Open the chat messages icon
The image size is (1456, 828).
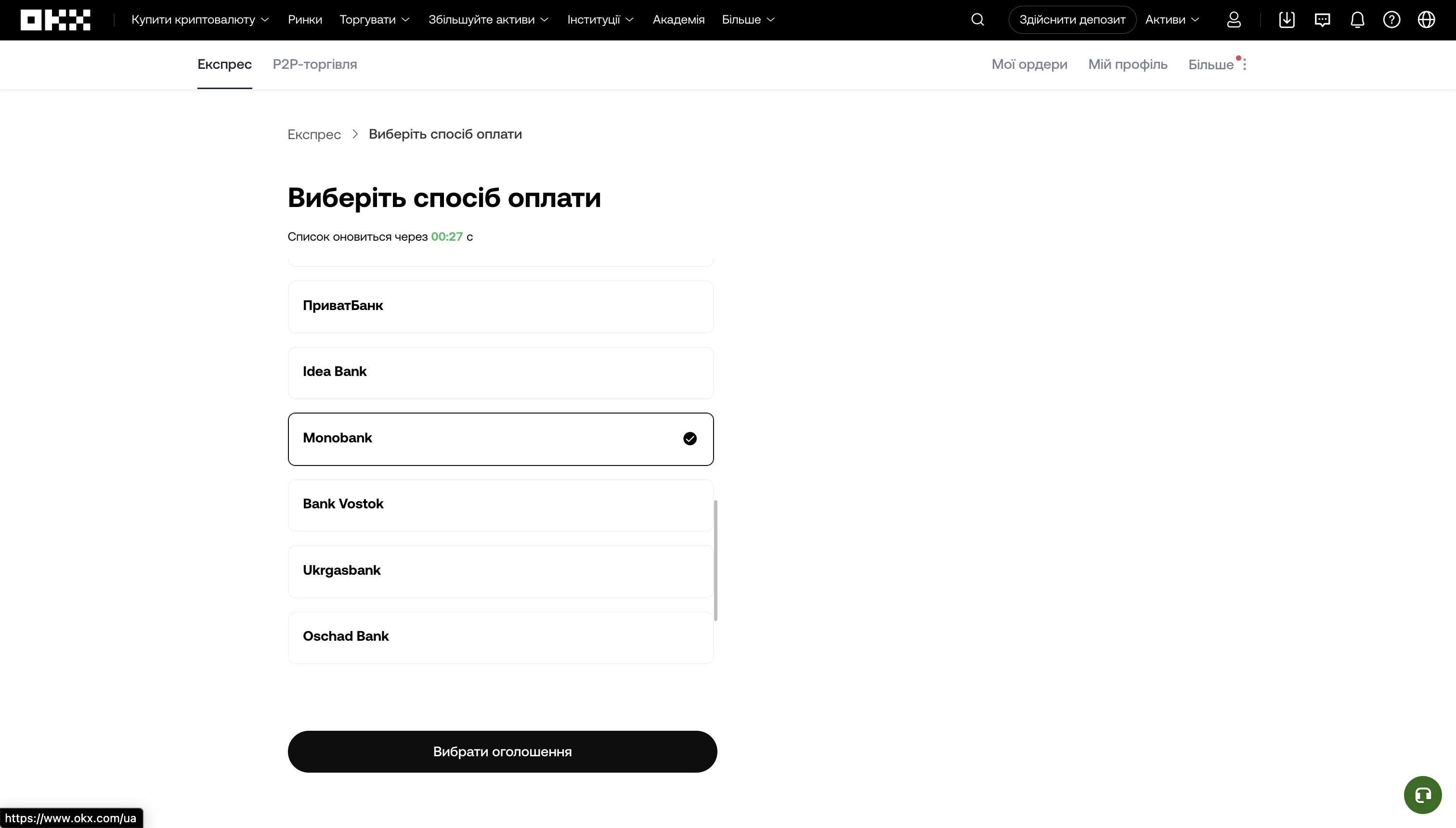[x=1322, y=19]
